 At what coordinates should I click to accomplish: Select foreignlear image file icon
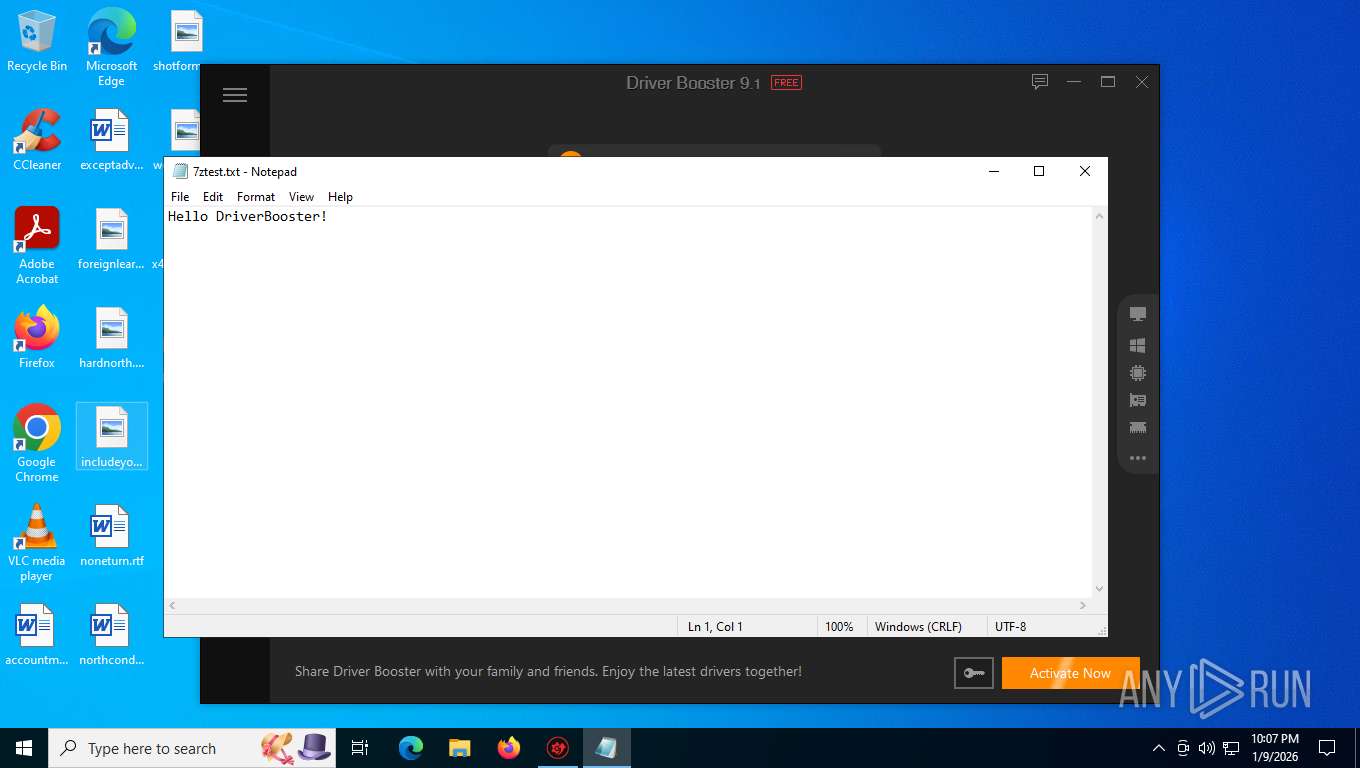click(111, 240)
